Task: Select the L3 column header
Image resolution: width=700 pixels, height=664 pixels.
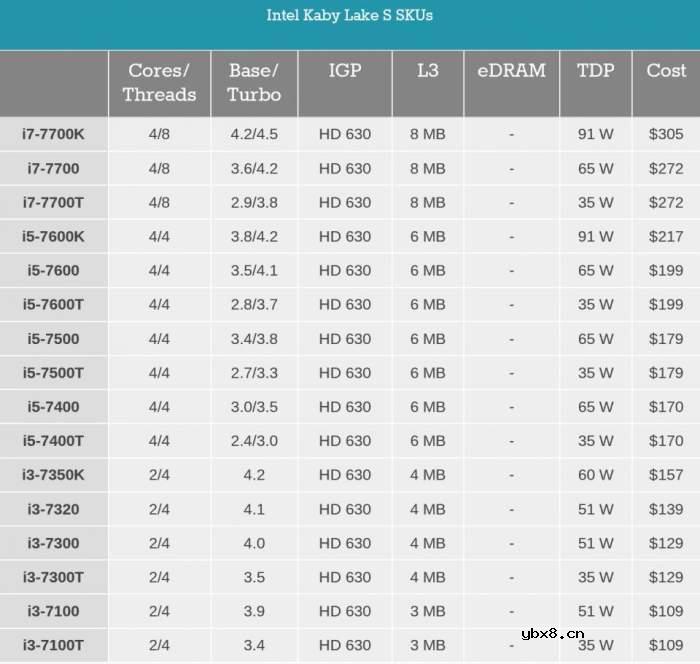Action: click(427, 72)
